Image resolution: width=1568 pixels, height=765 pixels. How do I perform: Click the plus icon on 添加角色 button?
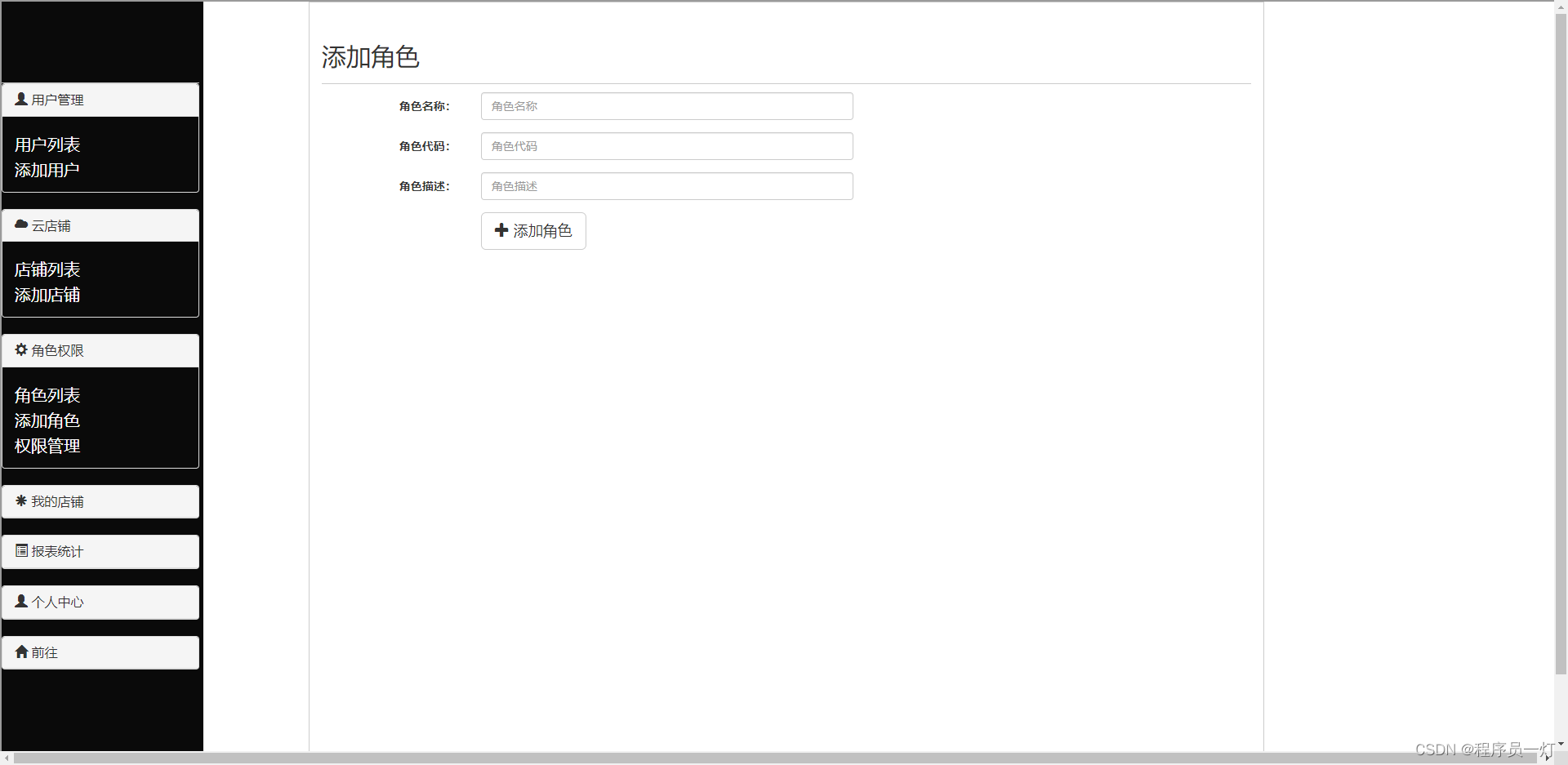coord(501,230)
